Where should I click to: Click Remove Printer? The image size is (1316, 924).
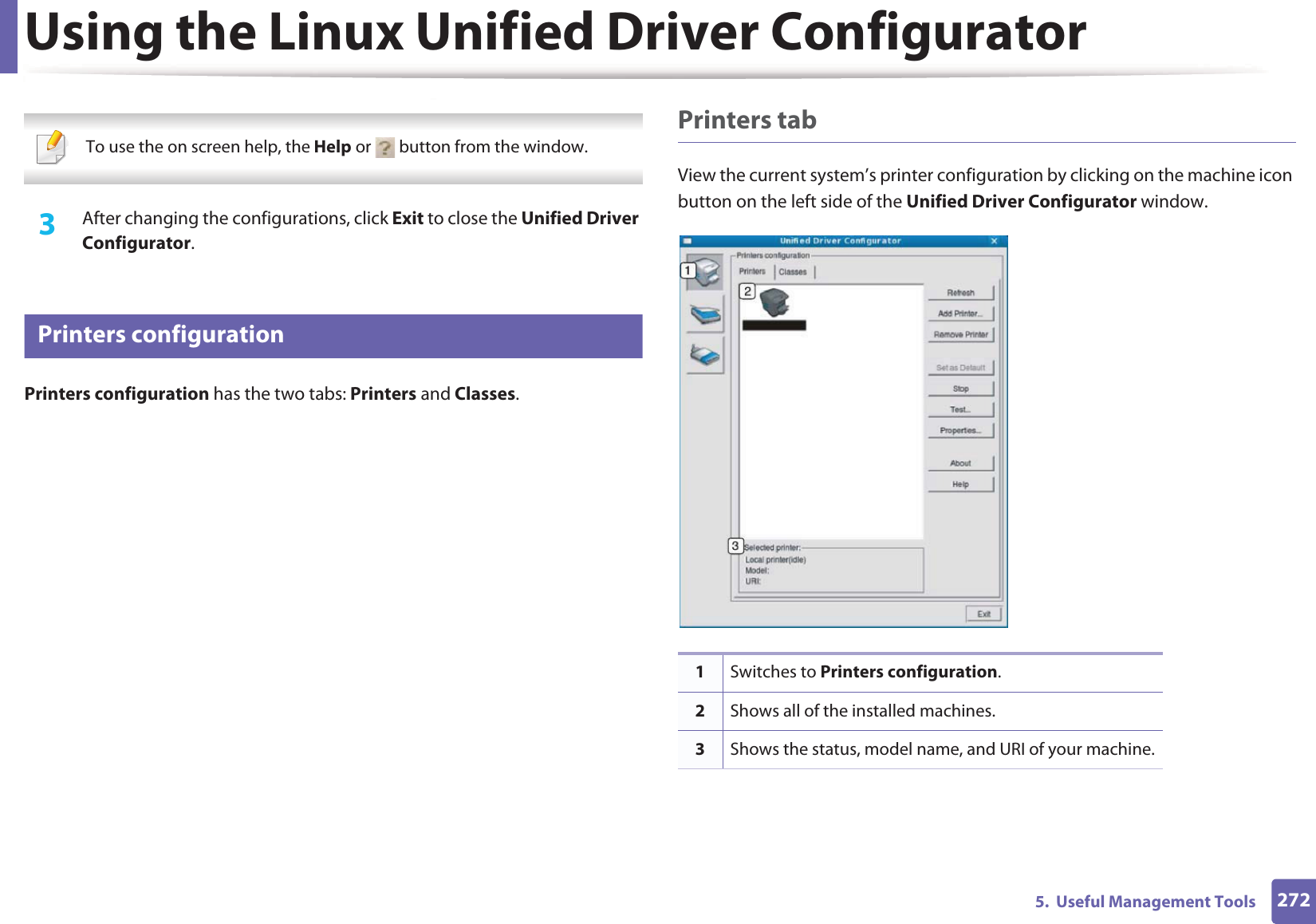[961, 334]
